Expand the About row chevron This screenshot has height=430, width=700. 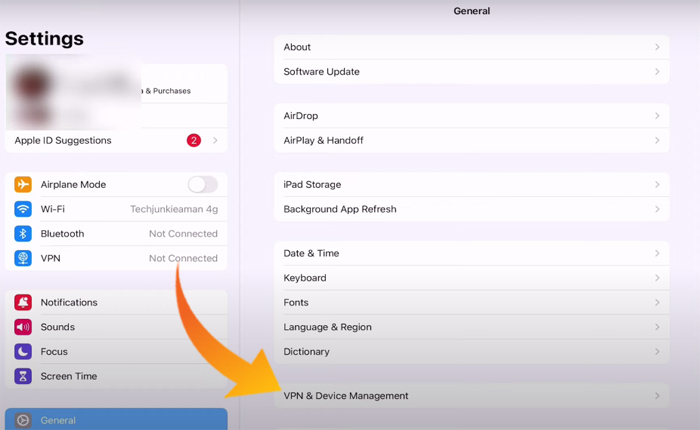[657, 47]
